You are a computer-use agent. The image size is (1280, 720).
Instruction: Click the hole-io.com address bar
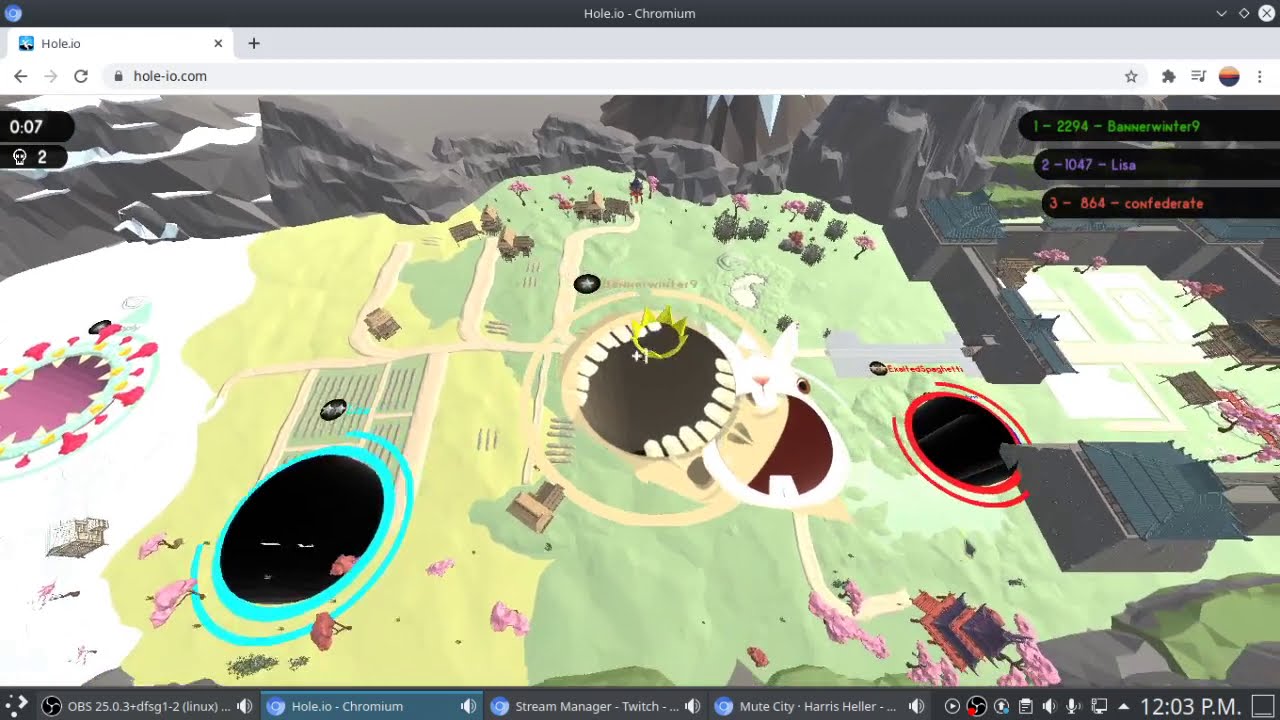click(x=624, y=76)
